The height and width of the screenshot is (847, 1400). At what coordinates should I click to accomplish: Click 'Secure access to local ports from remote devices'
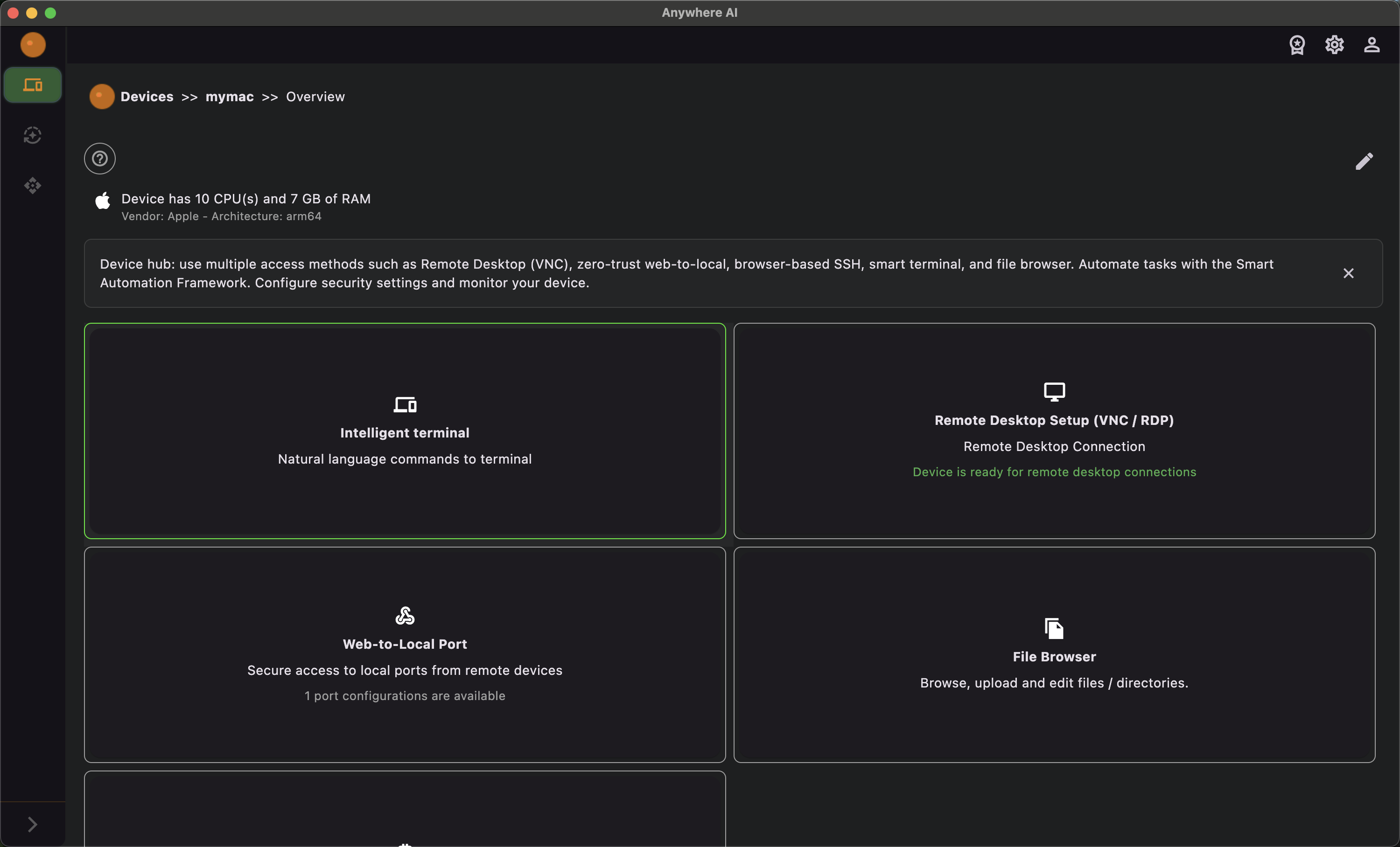405,670
